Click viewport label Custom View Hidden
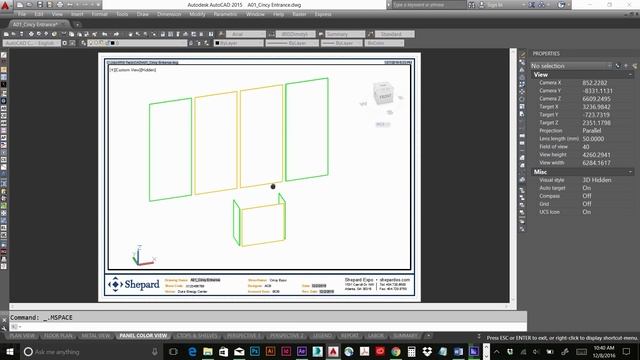 coord(133,70)
